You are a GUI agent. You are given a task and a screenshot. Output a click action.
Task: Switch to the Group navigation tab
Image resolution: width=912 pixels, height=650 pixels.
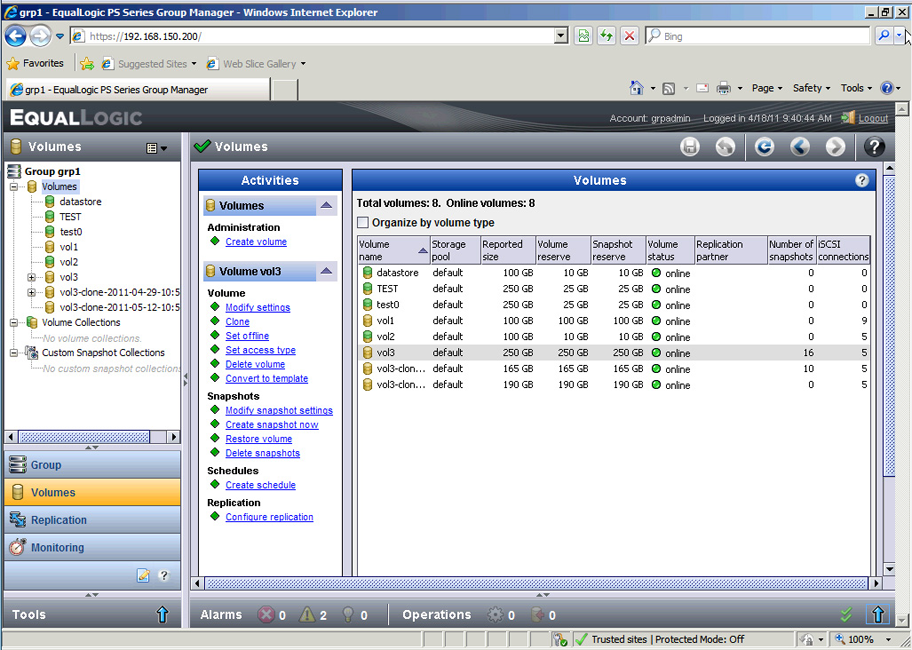pos(92,465)
